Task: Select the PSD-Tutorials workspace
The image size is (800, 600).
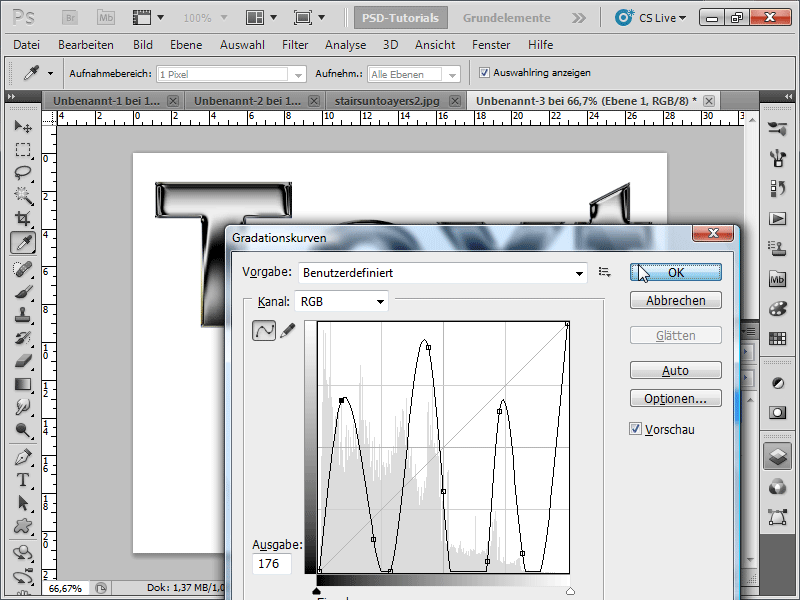Action: tap(401, 18)
